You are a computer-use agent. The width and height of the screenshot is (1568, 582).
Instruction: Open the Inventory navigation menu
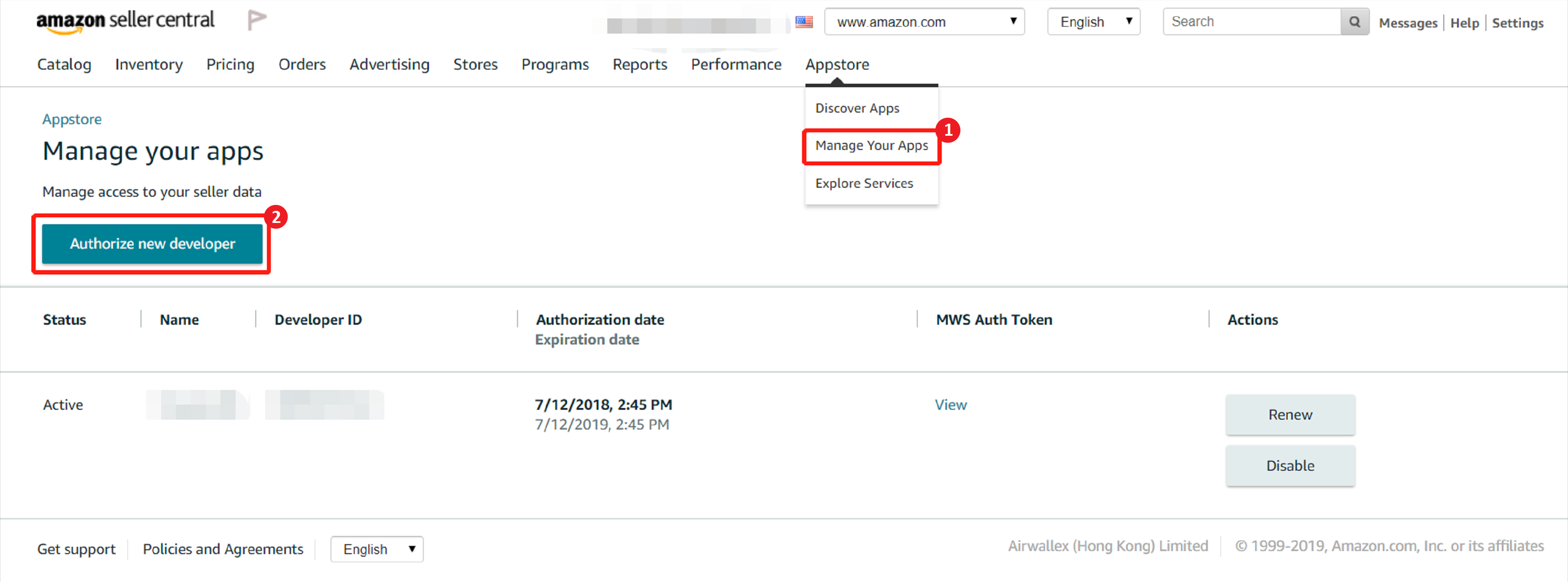149,64
